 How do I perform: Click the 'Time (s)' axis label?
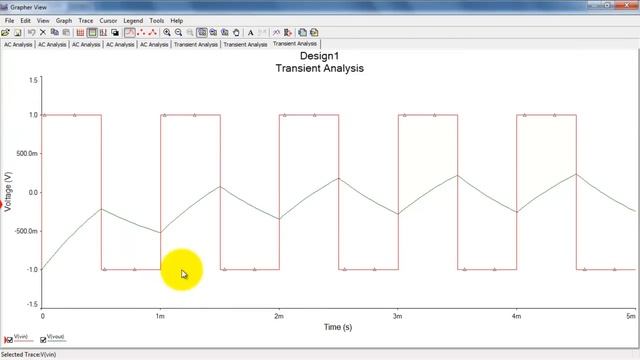[x=338, y=327]
